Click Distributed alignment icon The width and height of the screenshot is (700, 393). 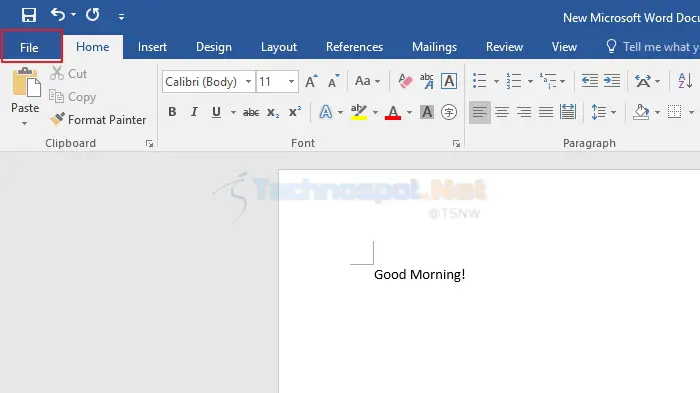click(x=568, y=112)
